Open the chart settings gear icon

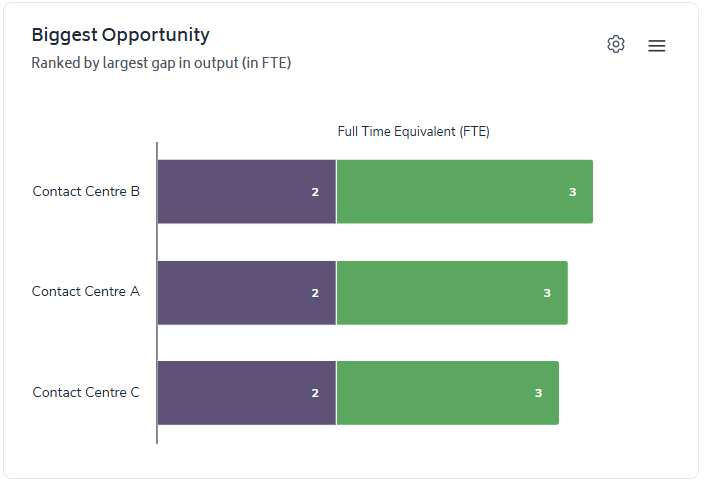616,45
